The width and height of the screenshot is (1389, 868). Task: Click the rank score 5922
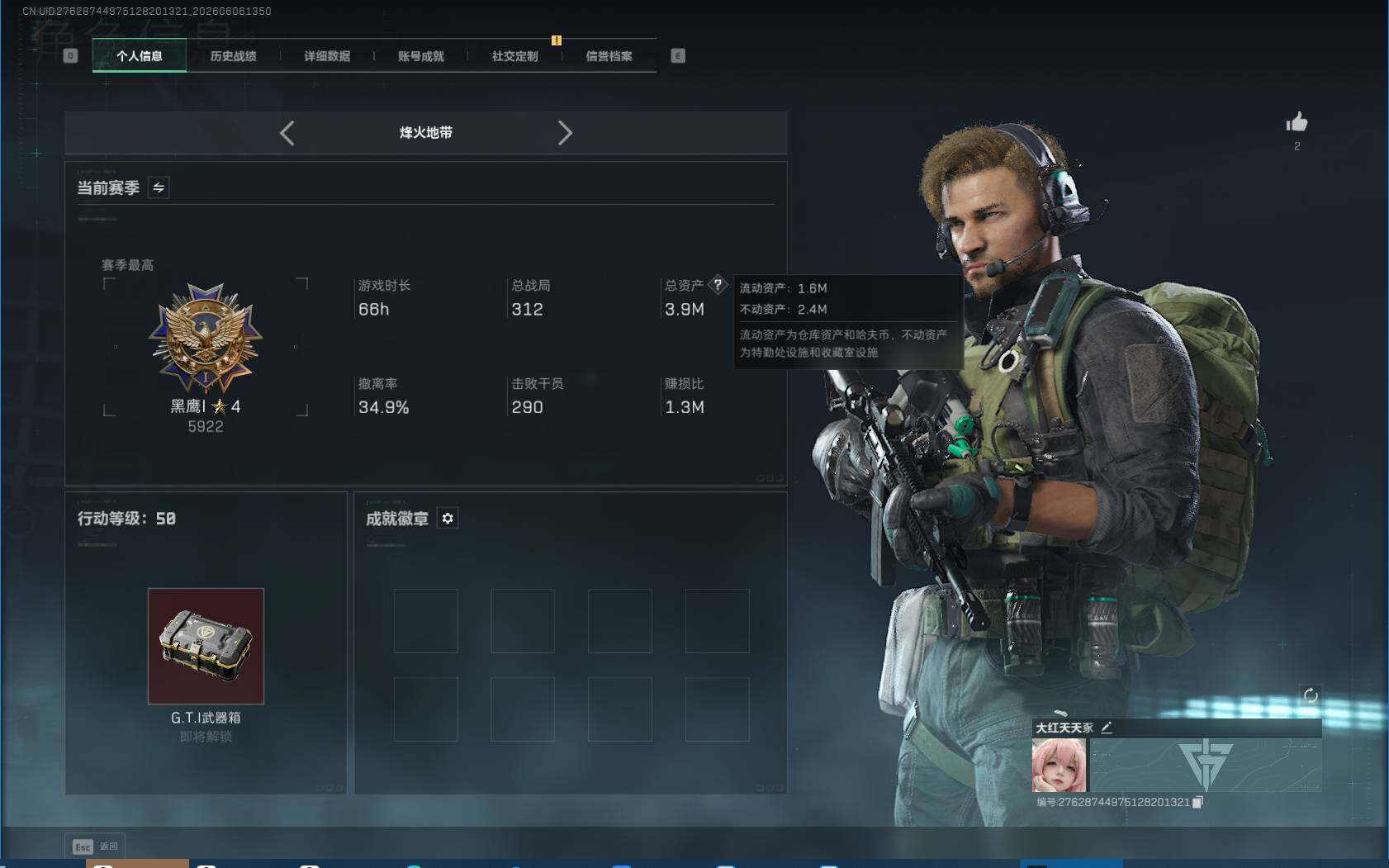(206, 426)
